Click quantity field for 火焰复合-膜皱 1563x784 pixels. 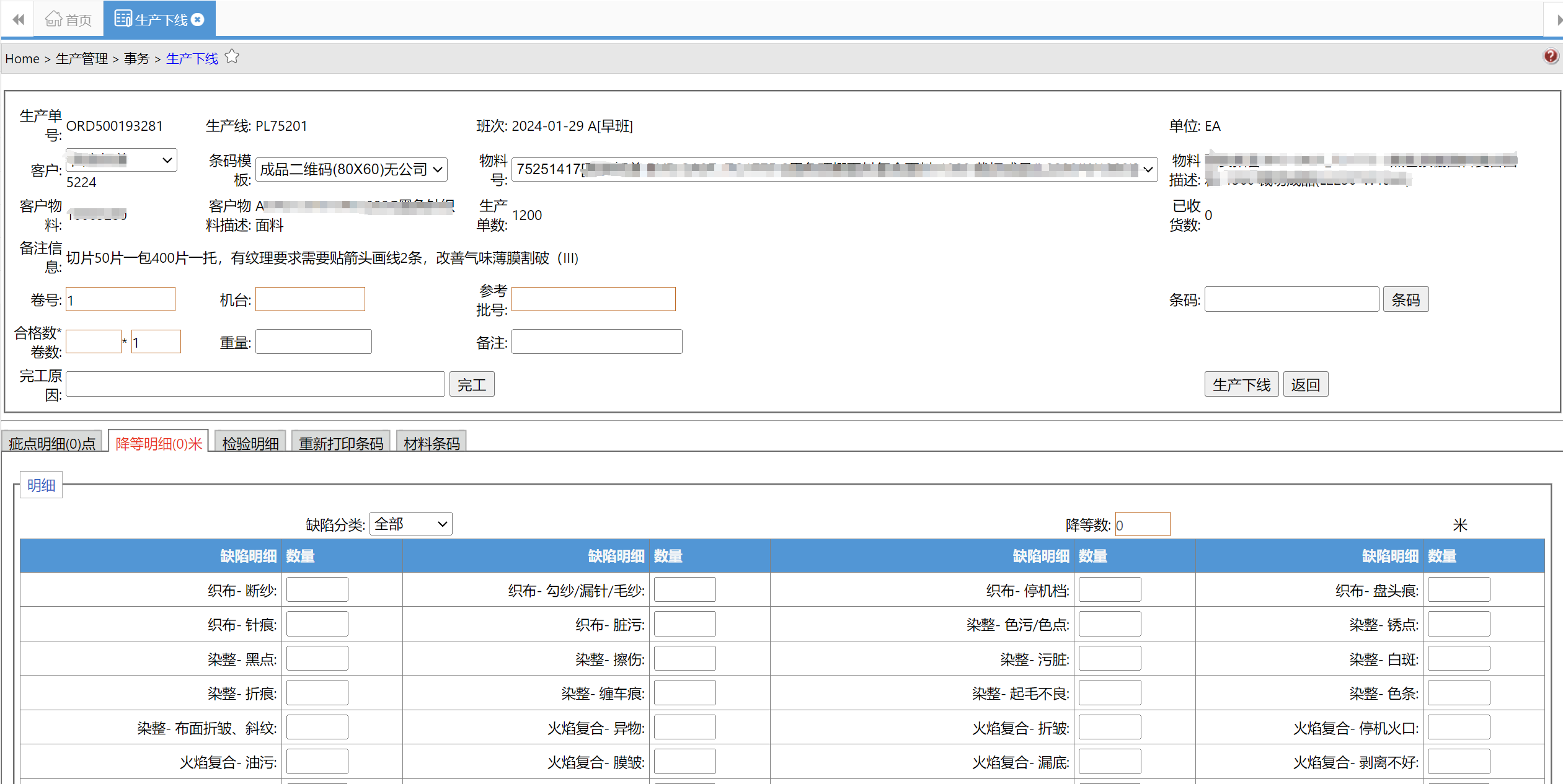click(x=684, y=761)
